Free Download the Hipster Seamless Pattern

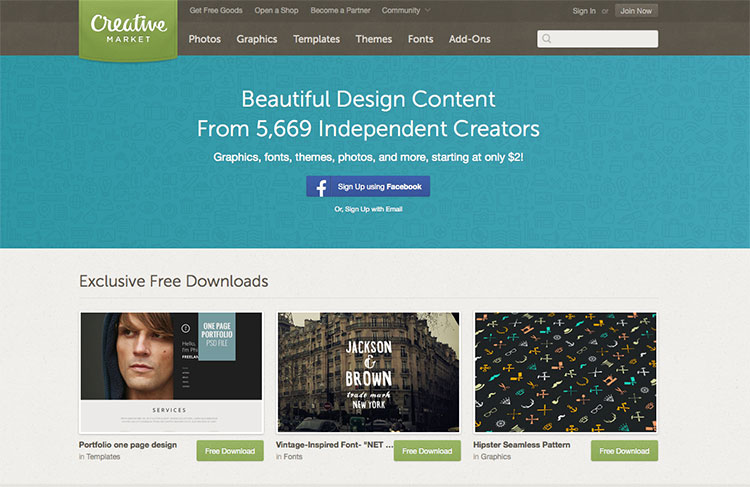point(624,451)
